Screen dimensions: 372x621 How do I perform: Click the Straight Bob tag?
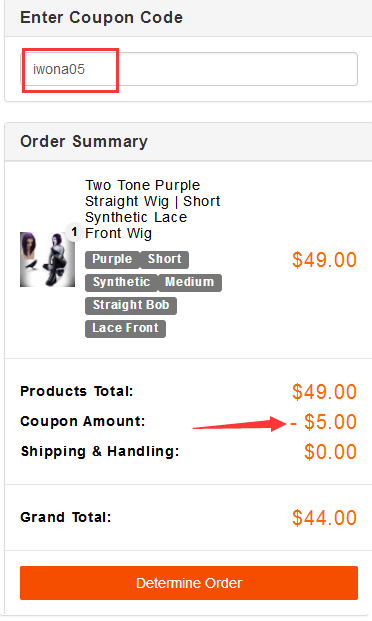point(131,305)
